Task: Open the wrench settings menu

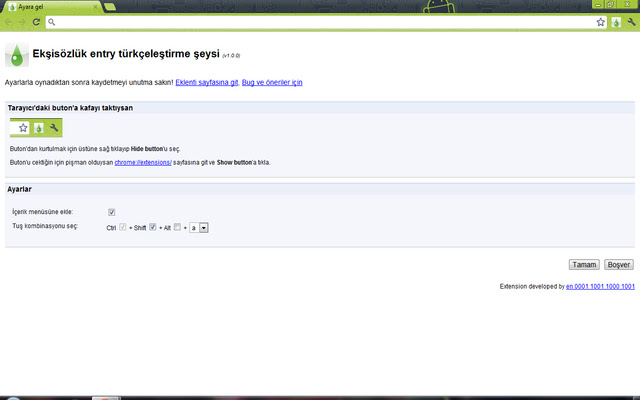Action: tap(630, 21)
